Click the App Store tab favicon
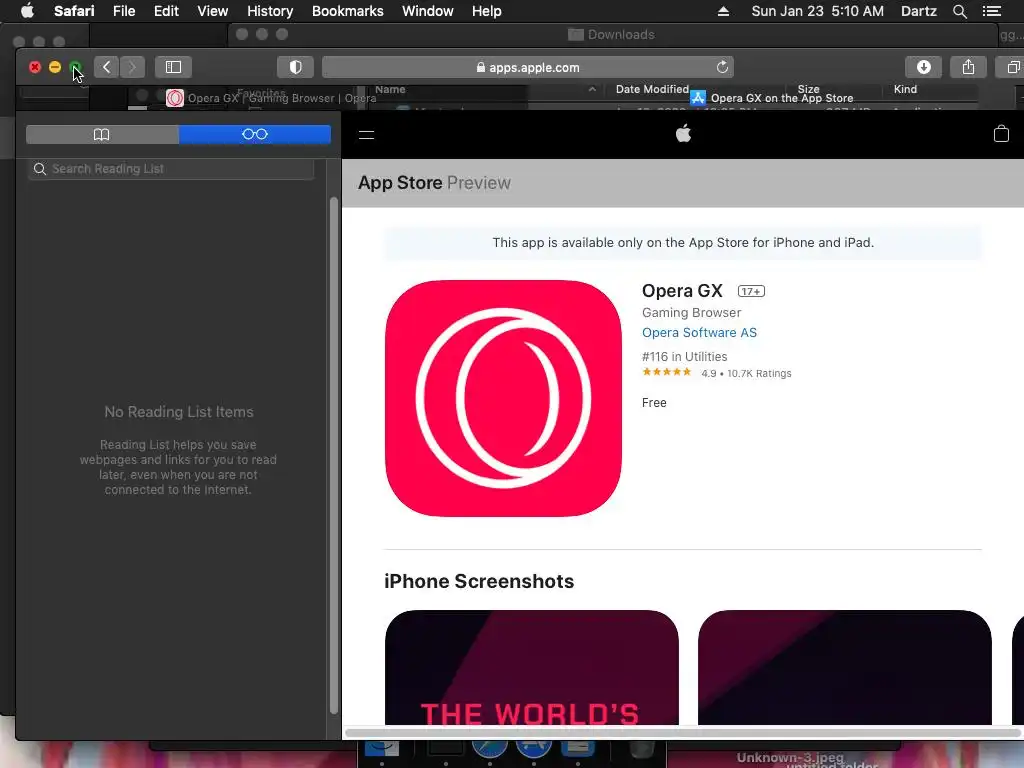Image resolution: width=1024 pixels, height=768 pixels. click(698, 98)
